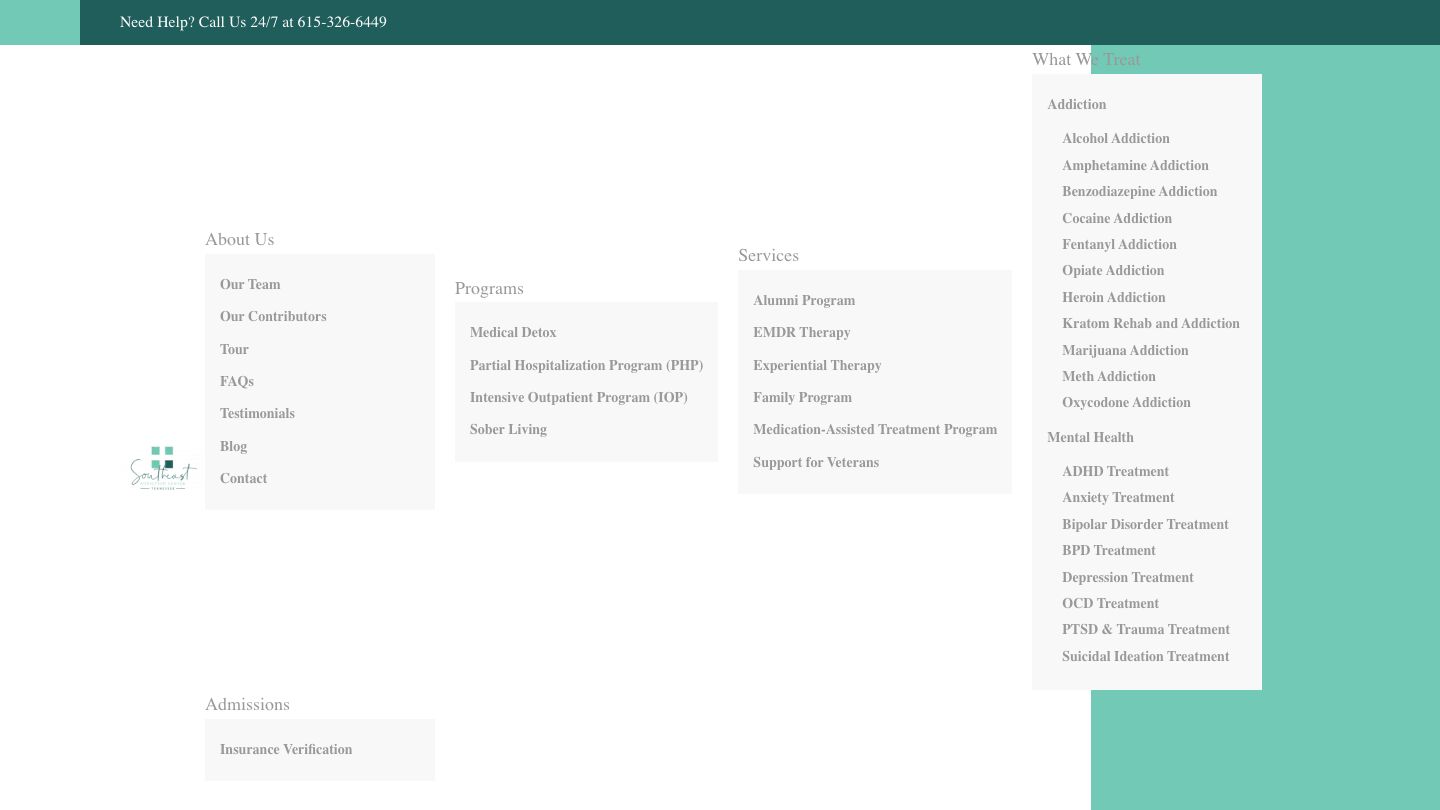The width and height of the screenshot is (1440, 810).
Task: Open the Programs menu heading
Action: 489,288
